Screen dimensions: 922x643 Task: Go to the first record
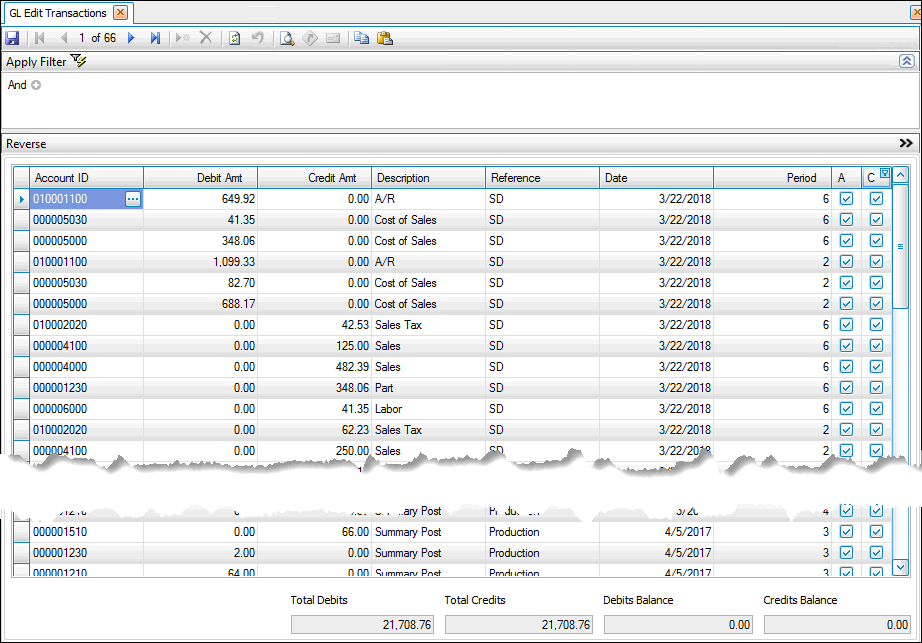point(40,38)
